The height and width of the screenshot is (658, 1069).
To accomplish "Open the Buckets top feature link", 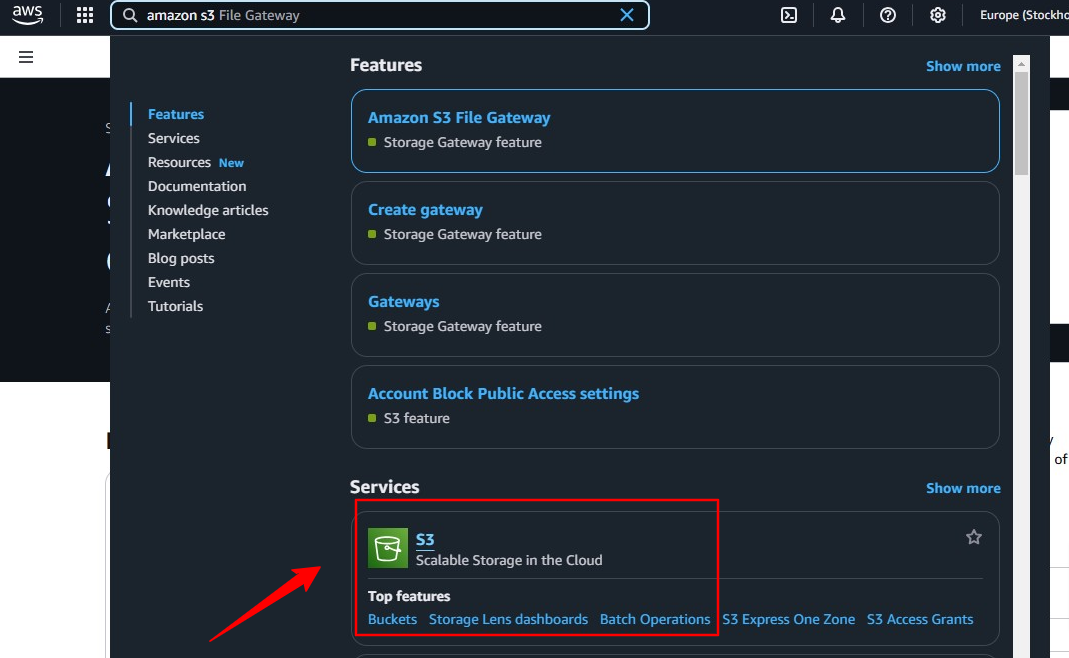I will [392, 619].
